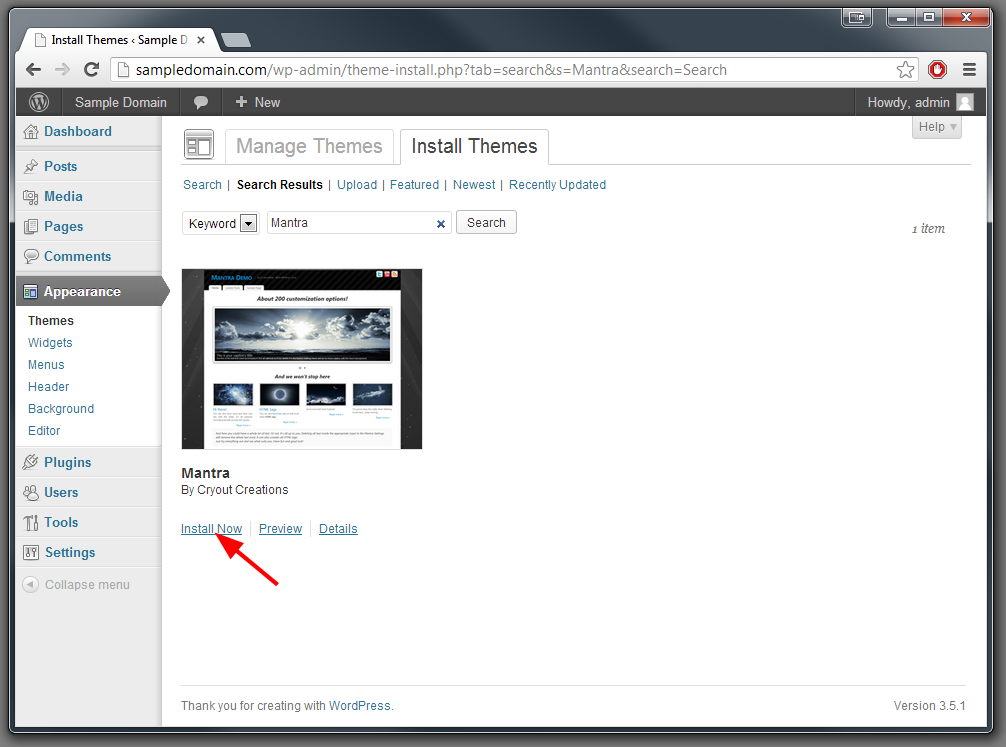
Task: View Newest themes
Action: tap(474, 185)
